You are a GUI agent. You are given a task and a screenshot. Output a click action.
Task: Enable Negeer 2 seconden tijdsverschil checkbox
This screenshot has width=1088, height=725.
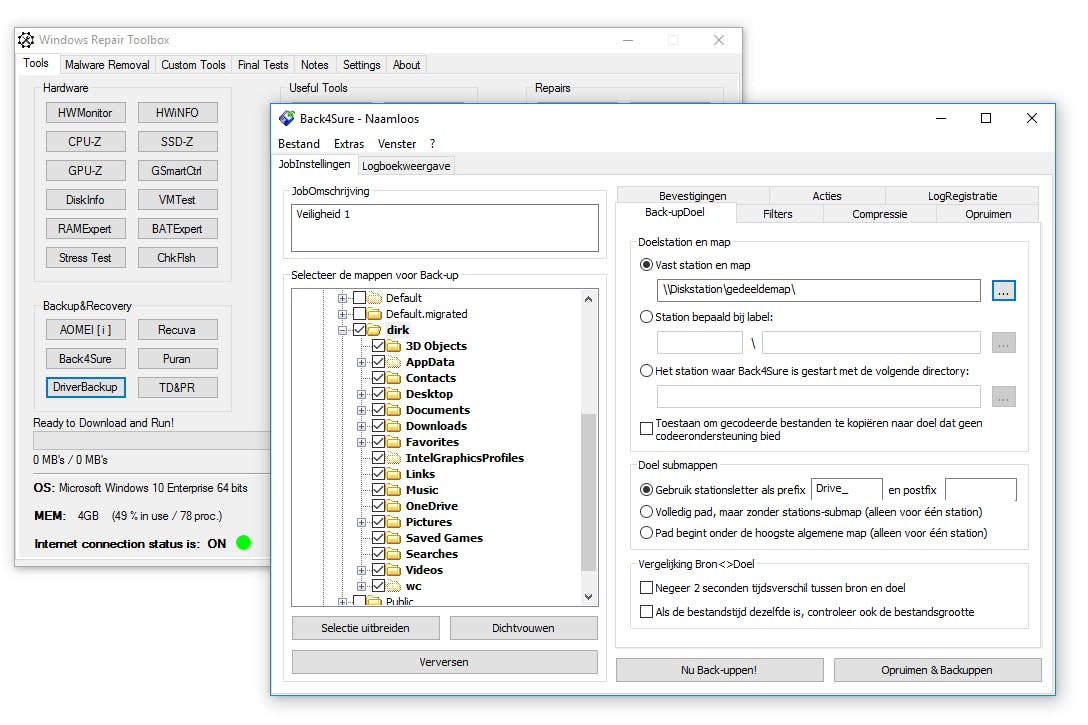(x=646, y=588)
